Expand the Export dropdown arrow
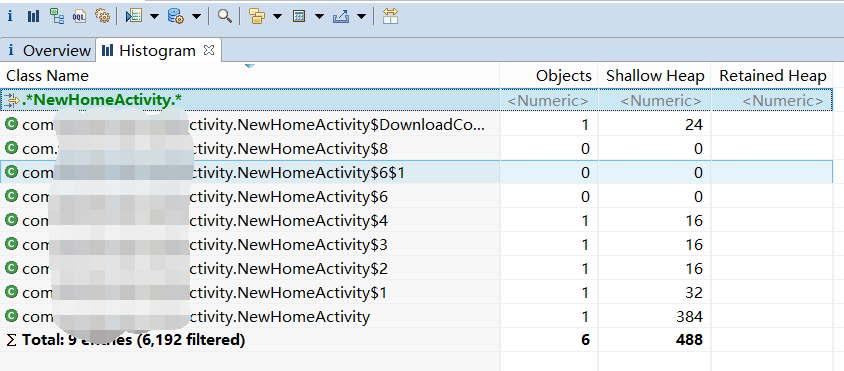The image size is (844, 371). [x=362, y=17]
